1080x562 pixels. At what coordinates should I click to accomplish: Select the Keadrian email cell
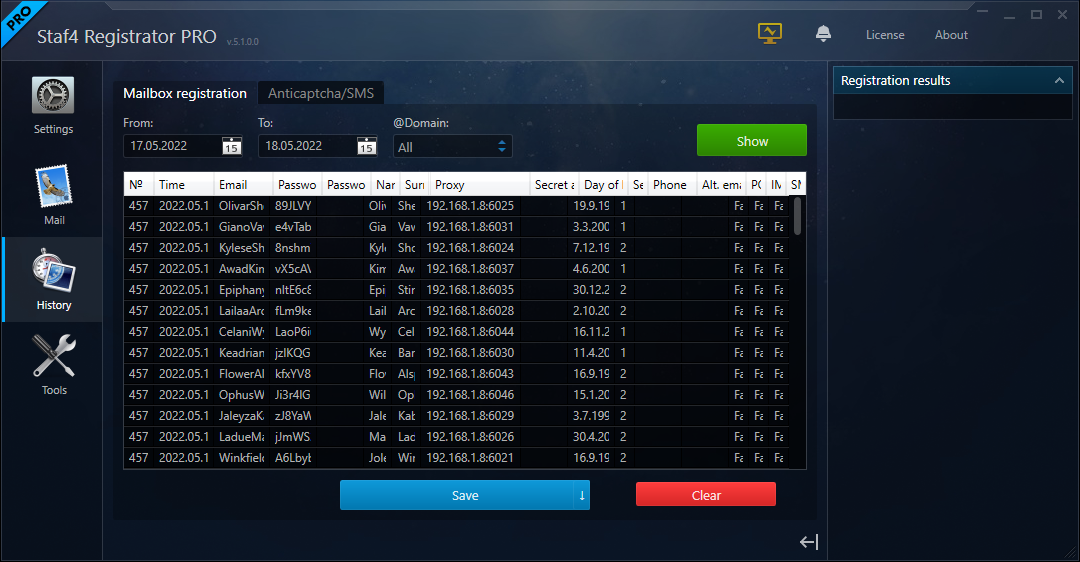(x=241, y=353)
